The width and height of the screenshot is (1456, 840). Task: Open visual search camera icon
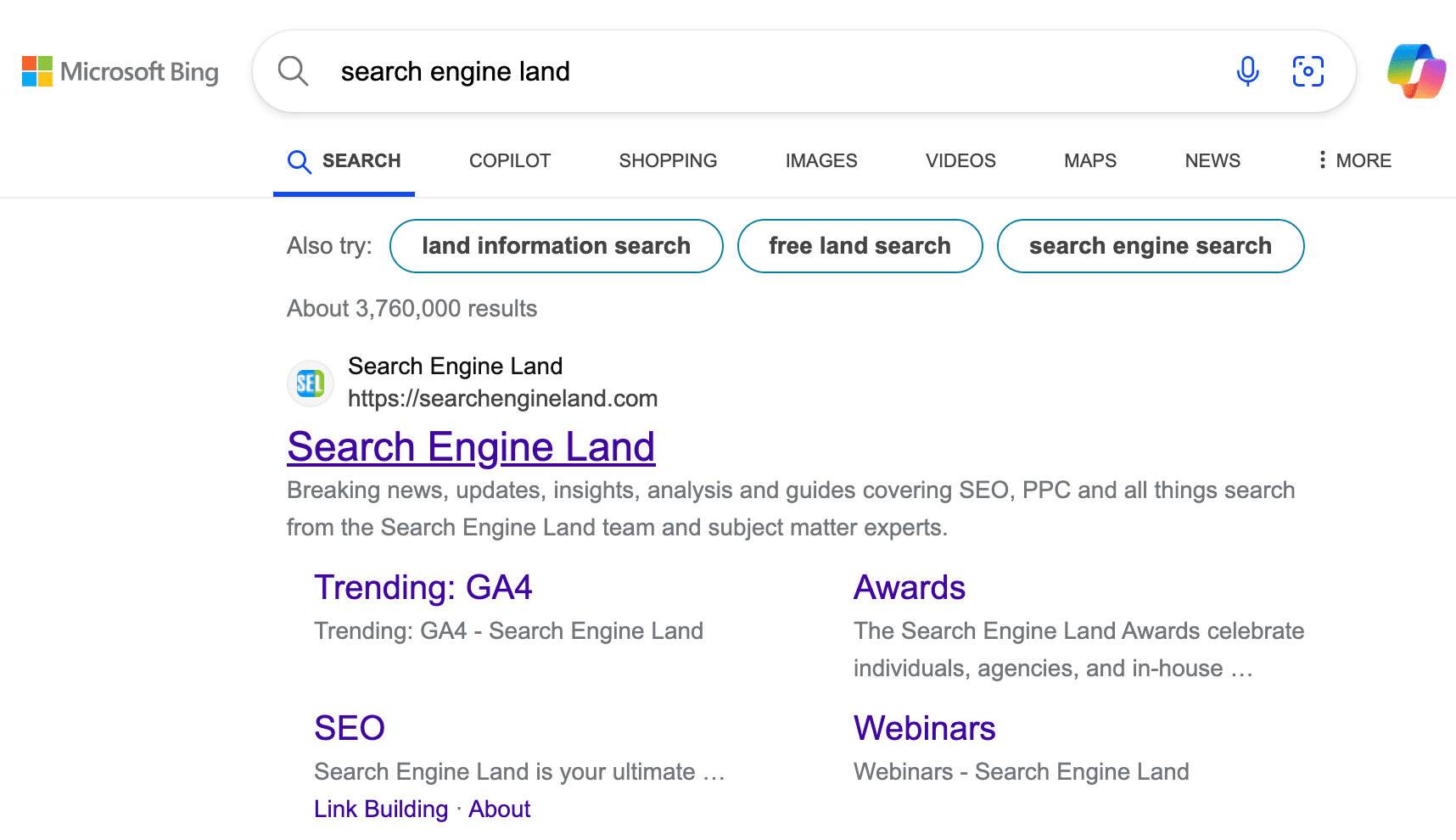point(1308,71)
